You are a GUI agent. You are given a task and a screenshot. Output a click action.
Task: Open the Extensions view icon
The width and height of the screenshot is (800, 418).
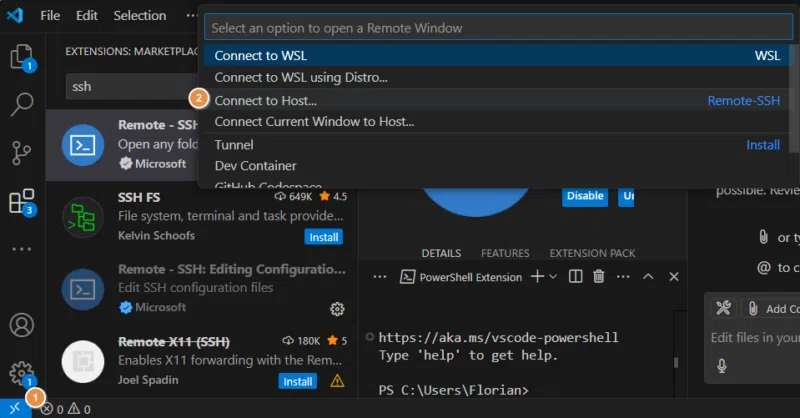pyautogui.click(x=21, y=202)
